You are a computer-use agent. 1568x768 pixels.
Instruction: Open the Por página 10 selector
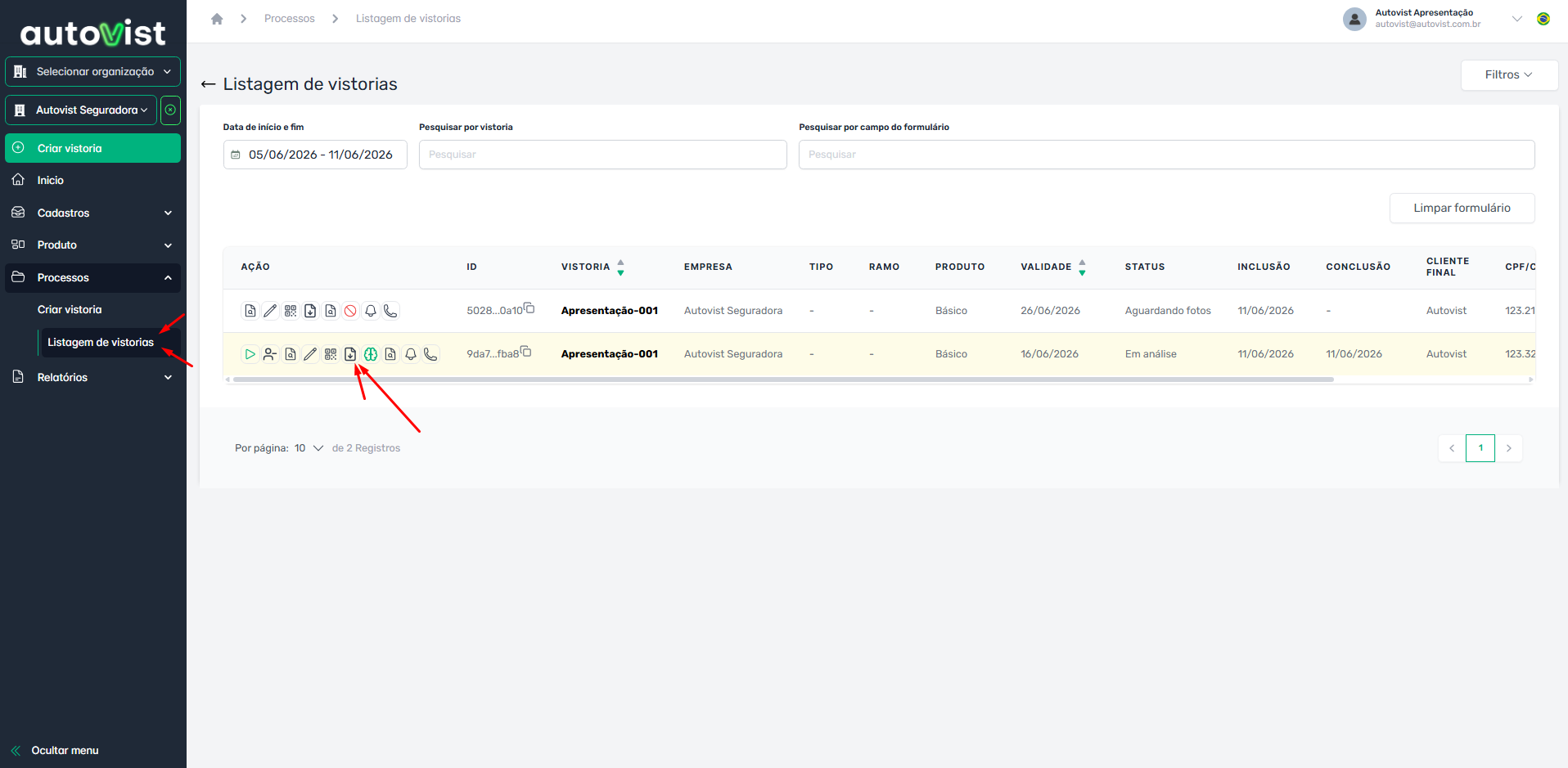pyautogui.click(x=309, y=448)
